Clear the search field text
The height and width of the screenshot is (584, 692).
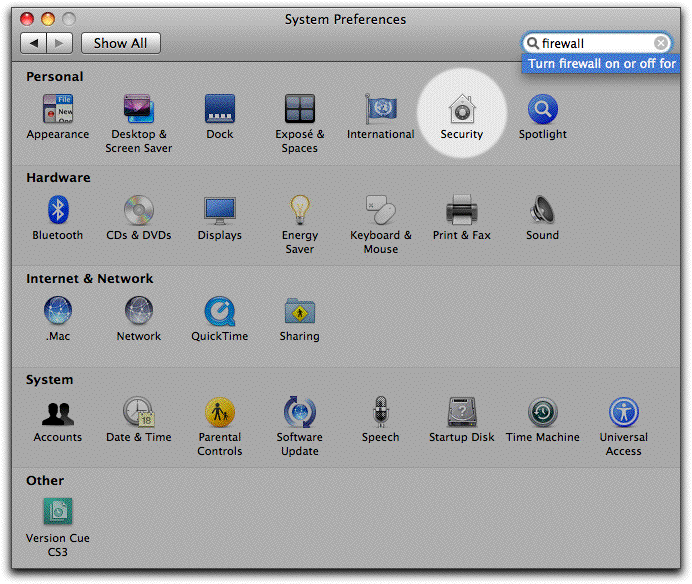[x=661, y=43]
